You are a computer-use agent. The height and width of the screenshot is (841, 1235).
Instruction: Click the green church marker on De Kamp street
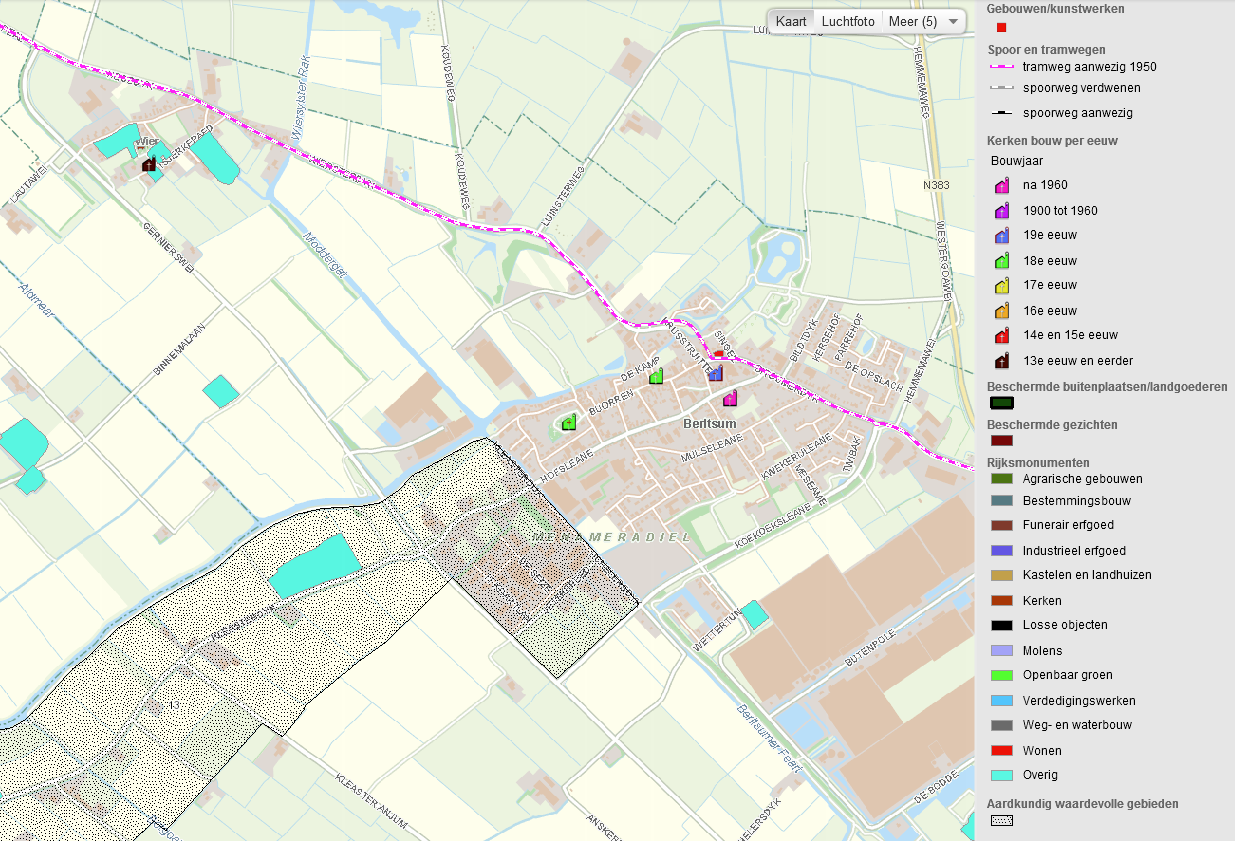[x=654, y=378]
